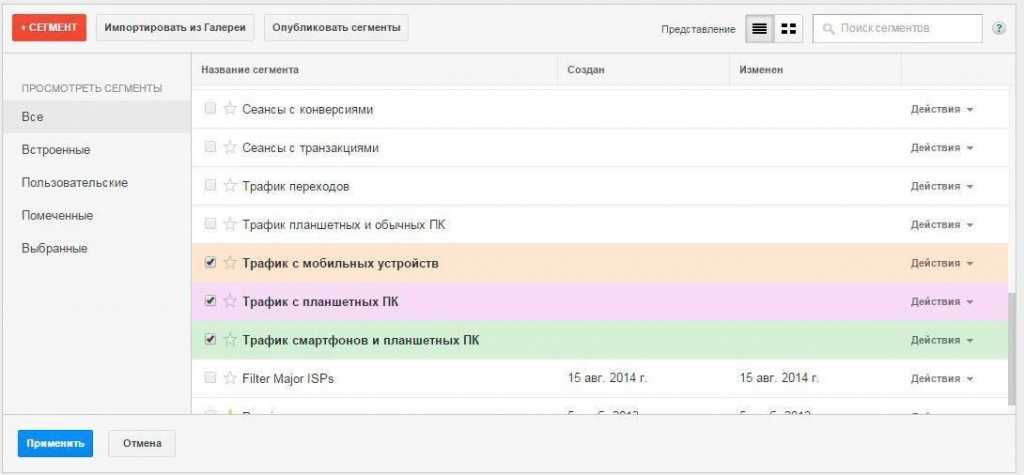Open 'Действия' dropdown for 'Сеансы с конверсиями'
Screen dimensions: 1024x475
[x=941, y=109]
